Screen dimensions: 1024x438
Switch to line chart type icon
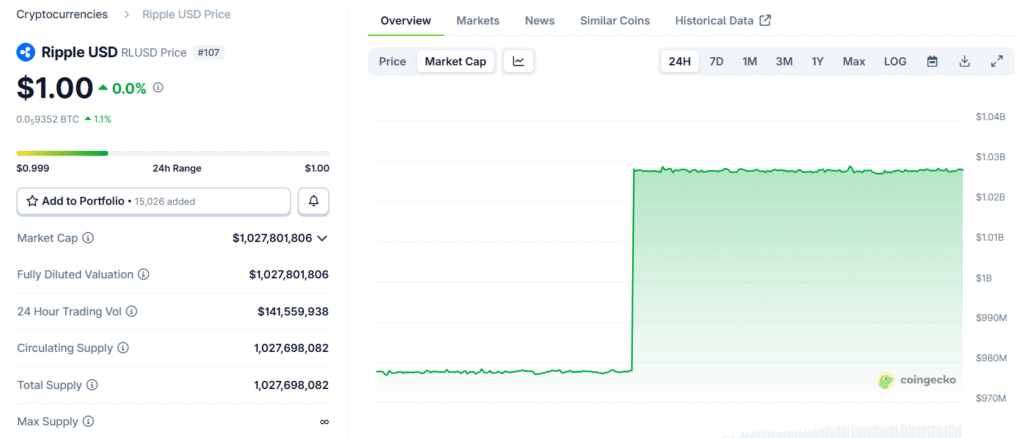[x=519, y=61]
